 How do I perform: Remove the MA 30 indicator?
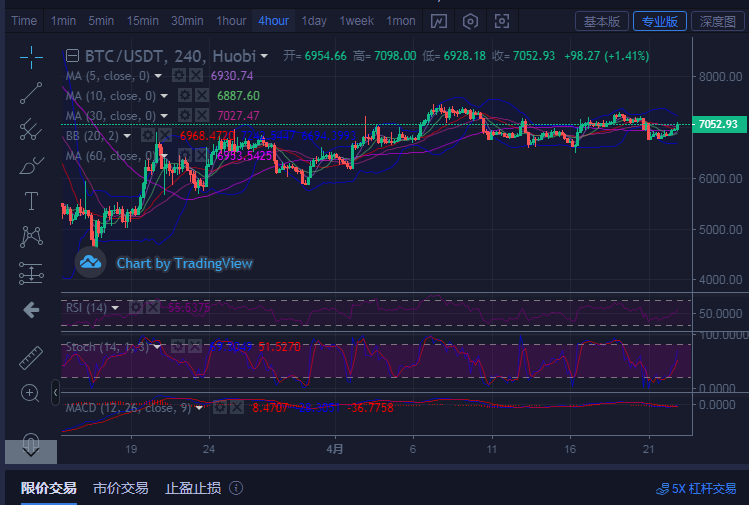[x=202, y=116]
